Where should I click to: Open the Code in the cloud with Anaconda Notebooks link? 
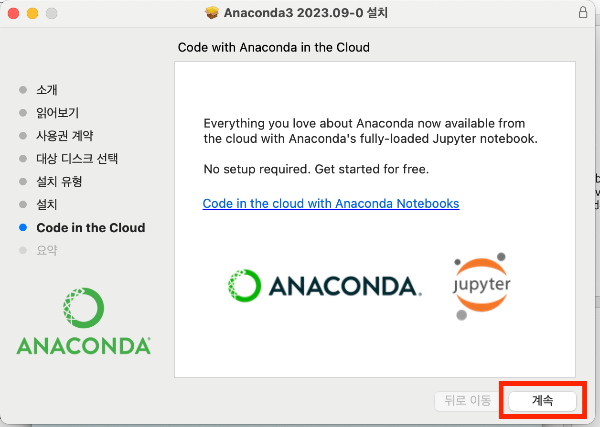(331, 204)
